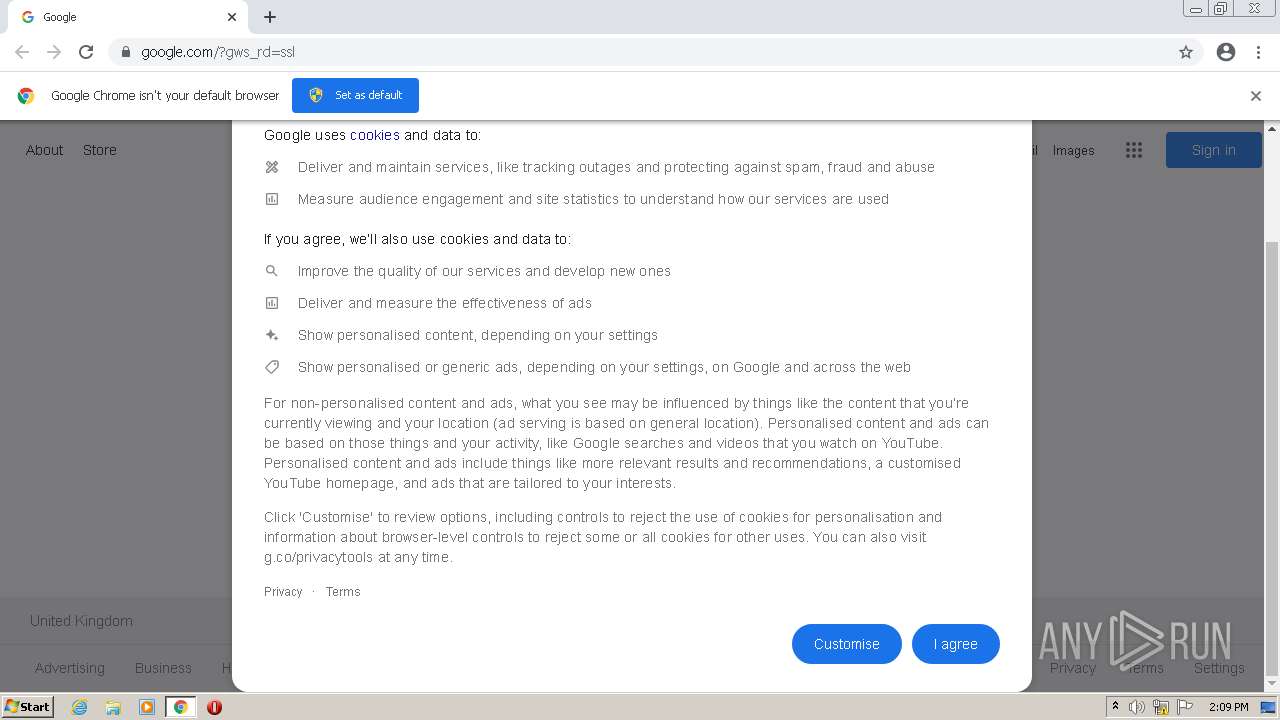Open the media player taskbar icon
This screenshot has width=1280, height=720.
pyautogui.click(x=147, y=707)
